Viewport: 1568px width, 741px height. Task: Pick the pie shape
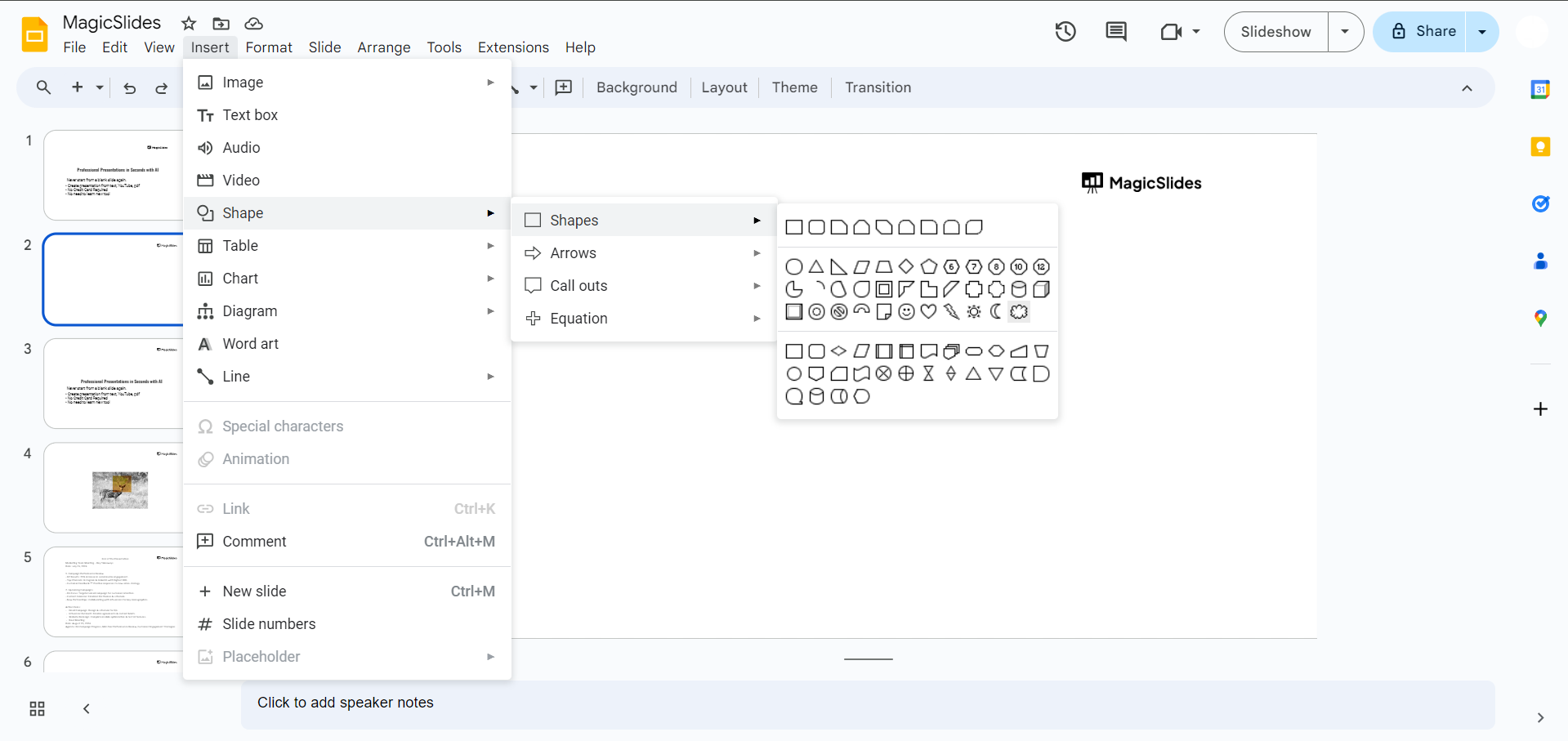click(x=793, y=289)
